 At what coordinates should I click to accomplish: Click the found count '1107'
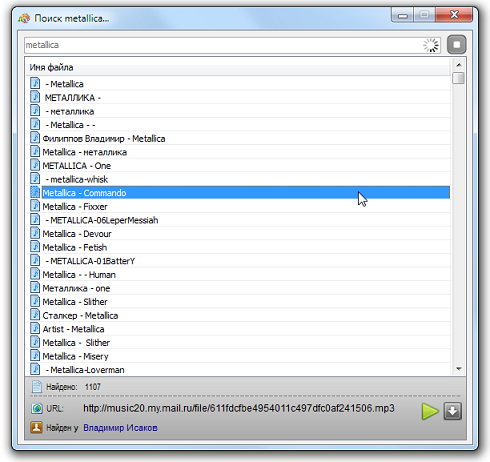click(x=93, y=387)
